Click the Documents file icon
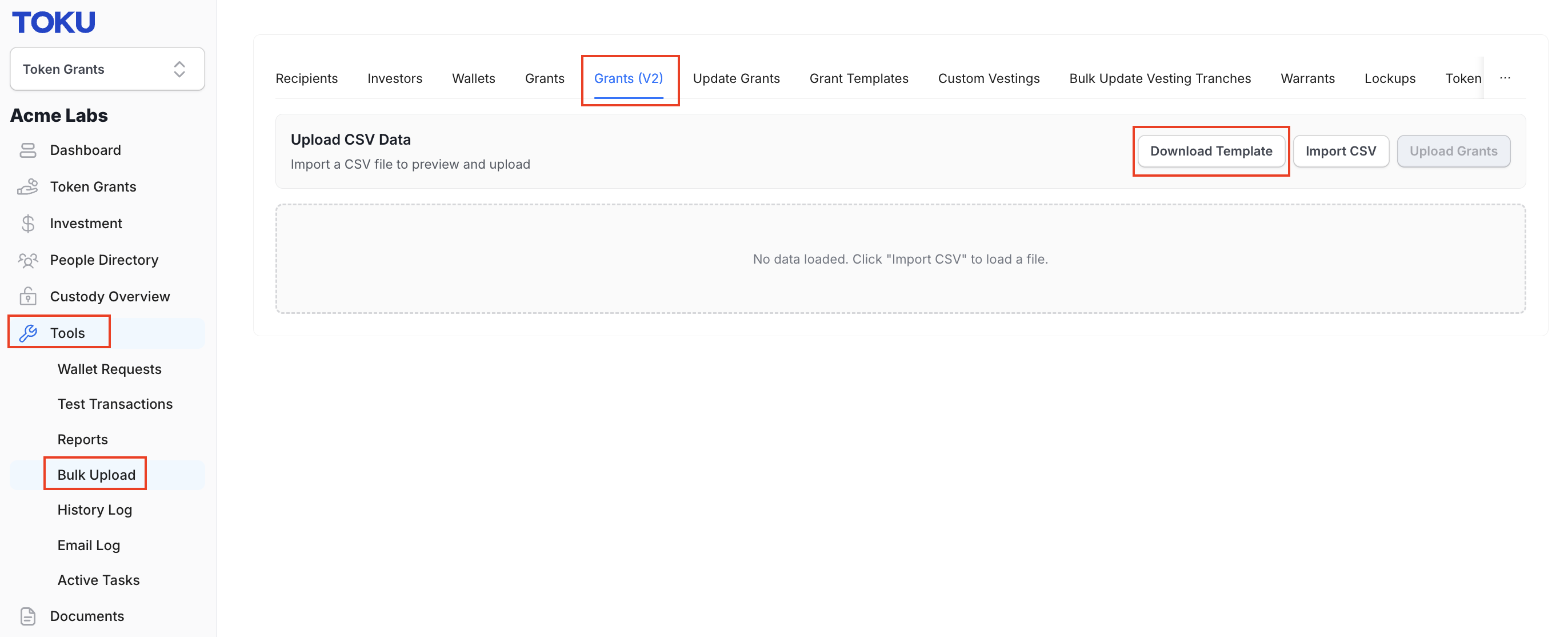Image resolution: width=1568 pixels, height=637 pixels. (x=28, y=616)
